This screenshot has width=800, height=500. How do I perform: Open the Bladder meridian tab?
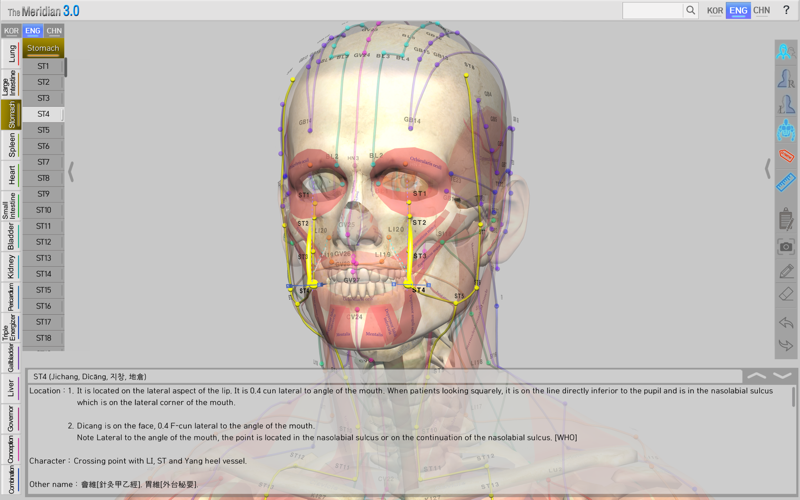11,236
